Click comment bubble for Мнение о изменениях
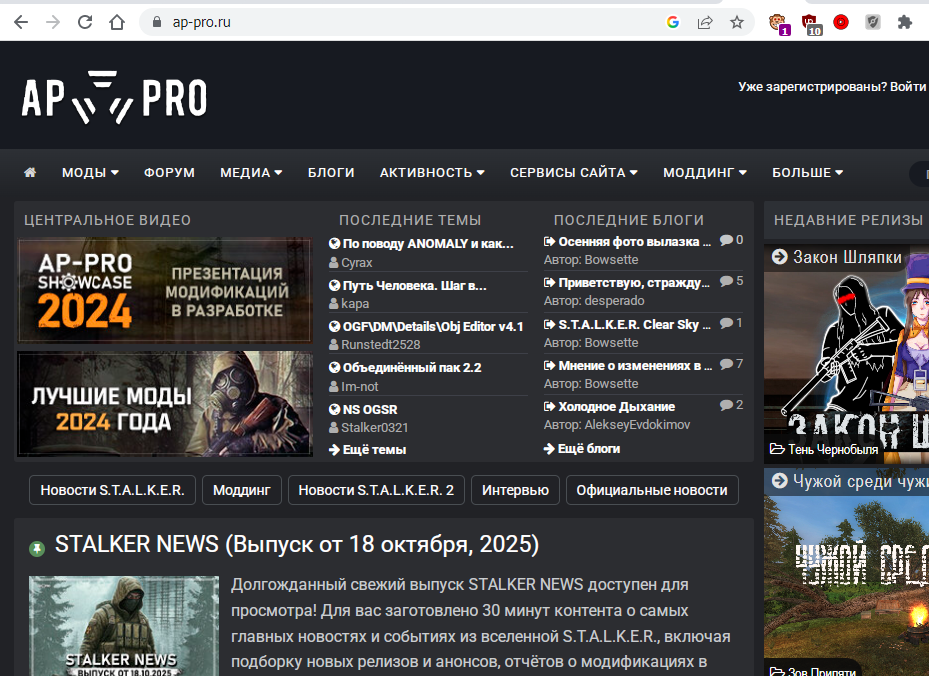The width and height of the screenshot is (929, 676). click(x=726, y=364)
